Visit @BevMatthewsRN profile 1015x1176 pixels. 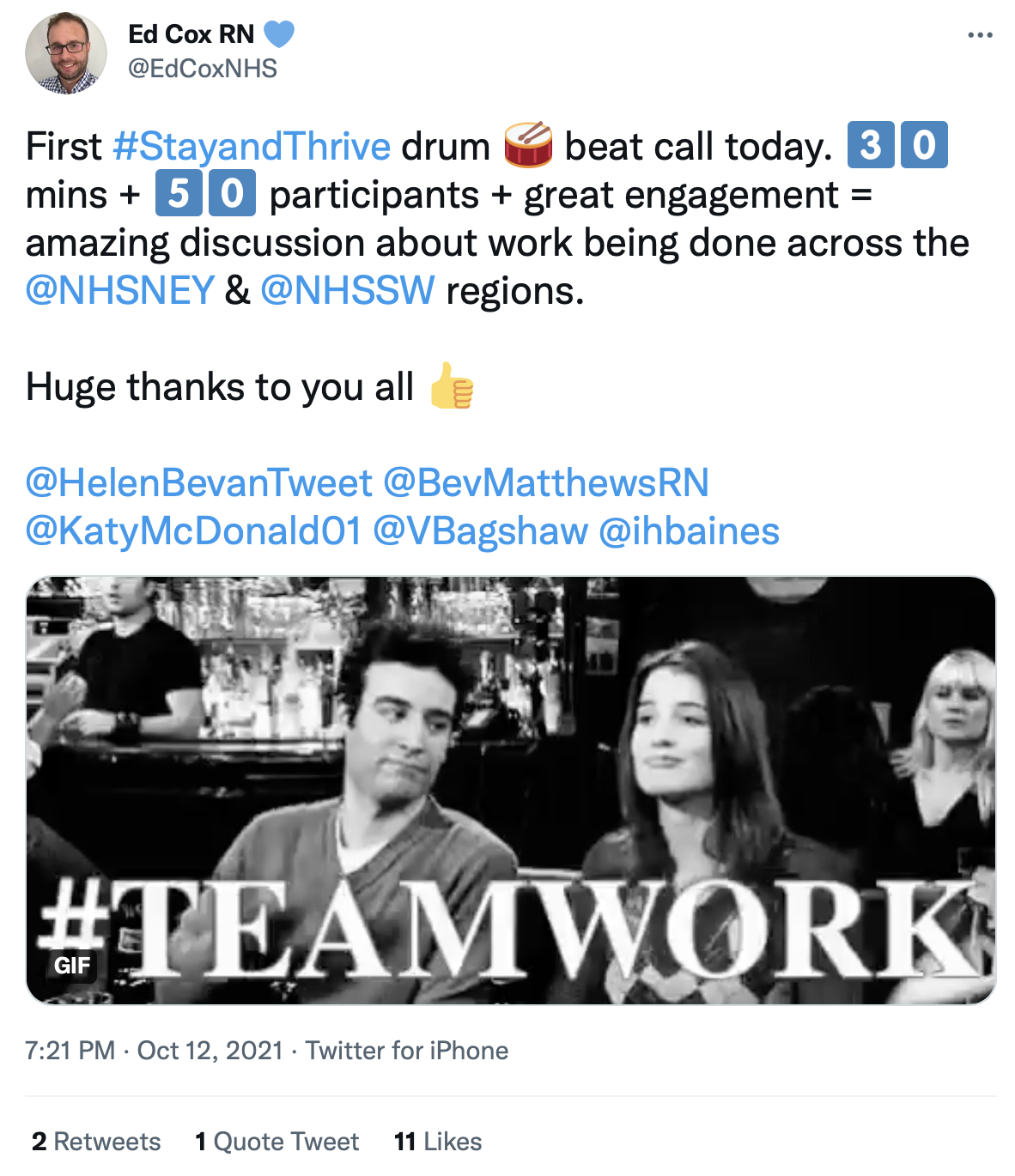[546, 482]
